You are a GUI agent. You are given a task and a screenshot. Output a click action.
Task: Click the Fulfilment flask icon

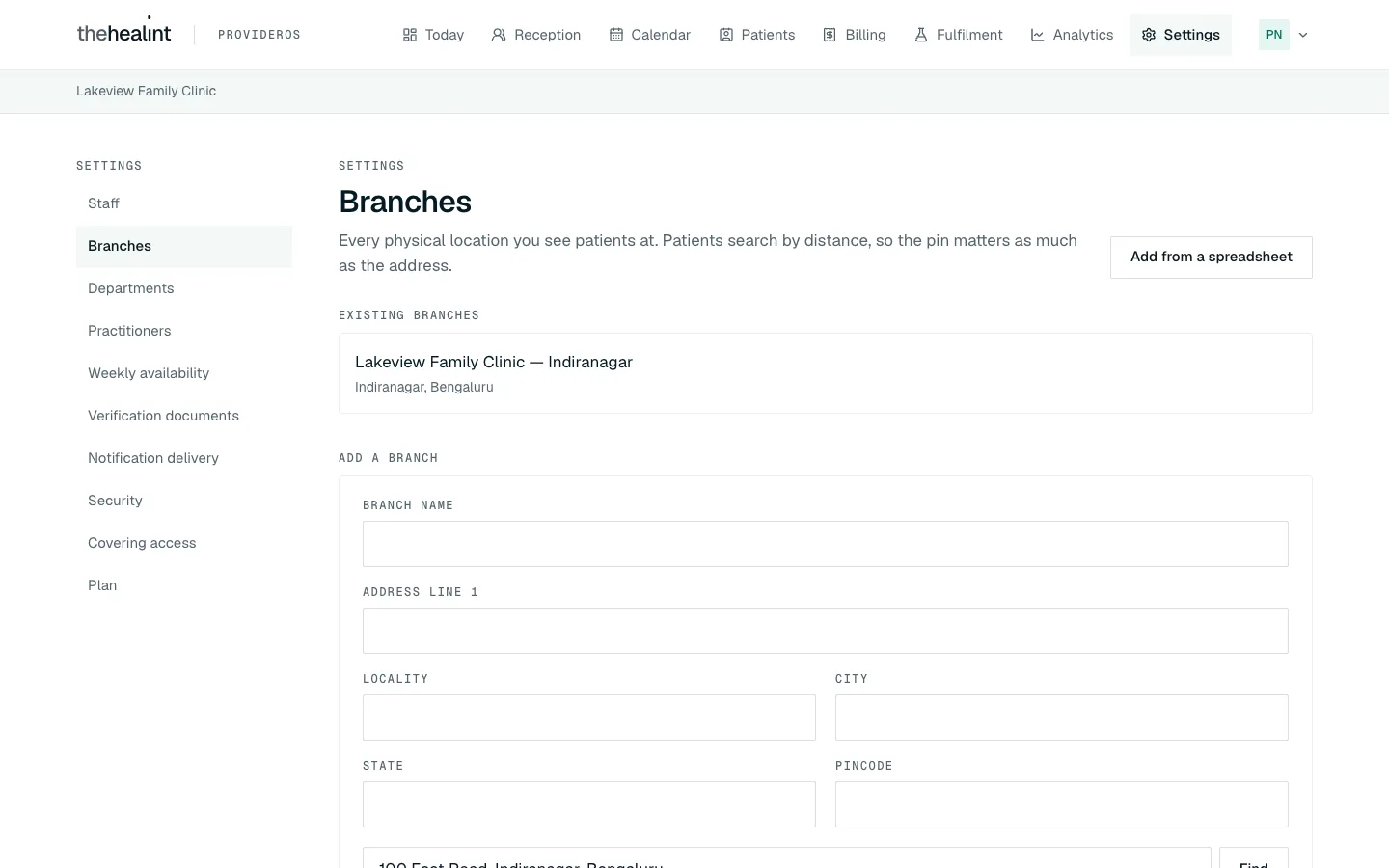(x=921, y=35)
